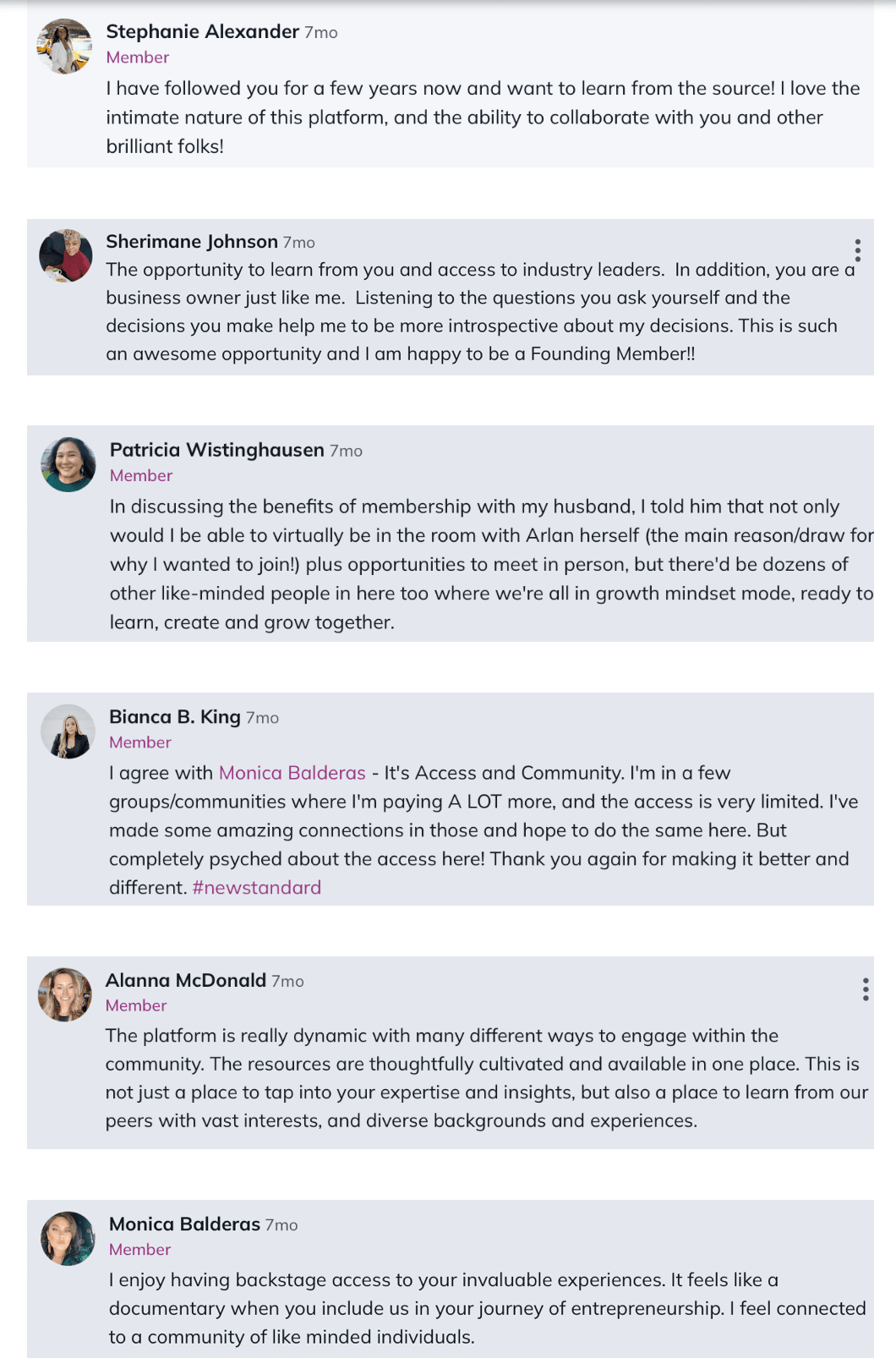Click Member badge under Stephanie Alexander
Viewport: 896px width, 1358px height.
(138, 57)
